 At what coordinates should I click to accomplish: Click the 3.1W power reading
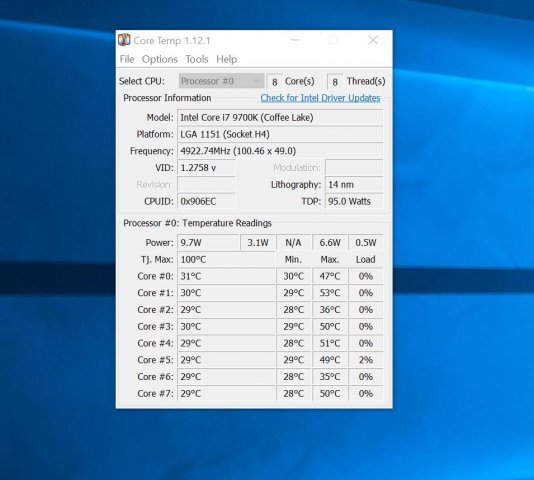[258, 243]
